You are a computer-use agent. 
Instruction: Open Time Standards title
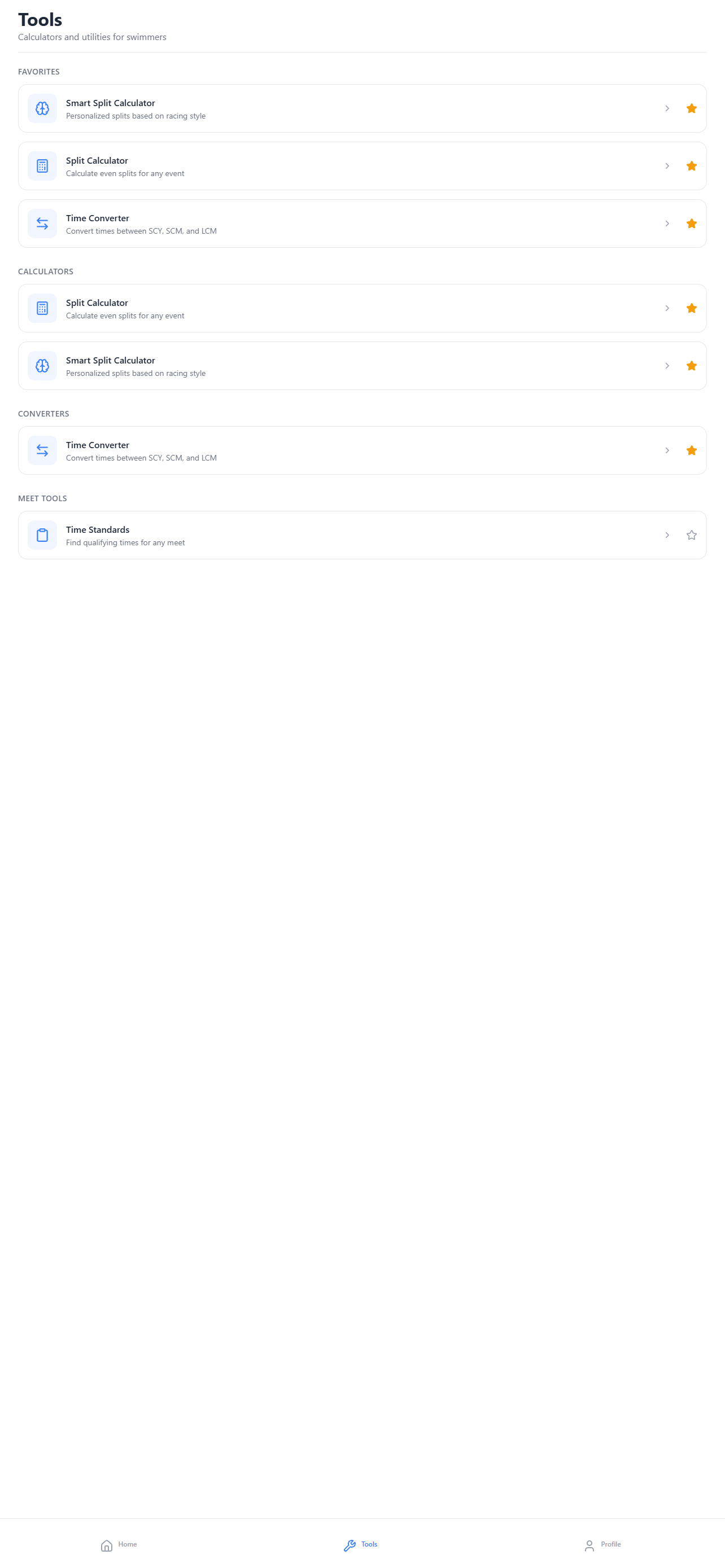pos(97,529)
